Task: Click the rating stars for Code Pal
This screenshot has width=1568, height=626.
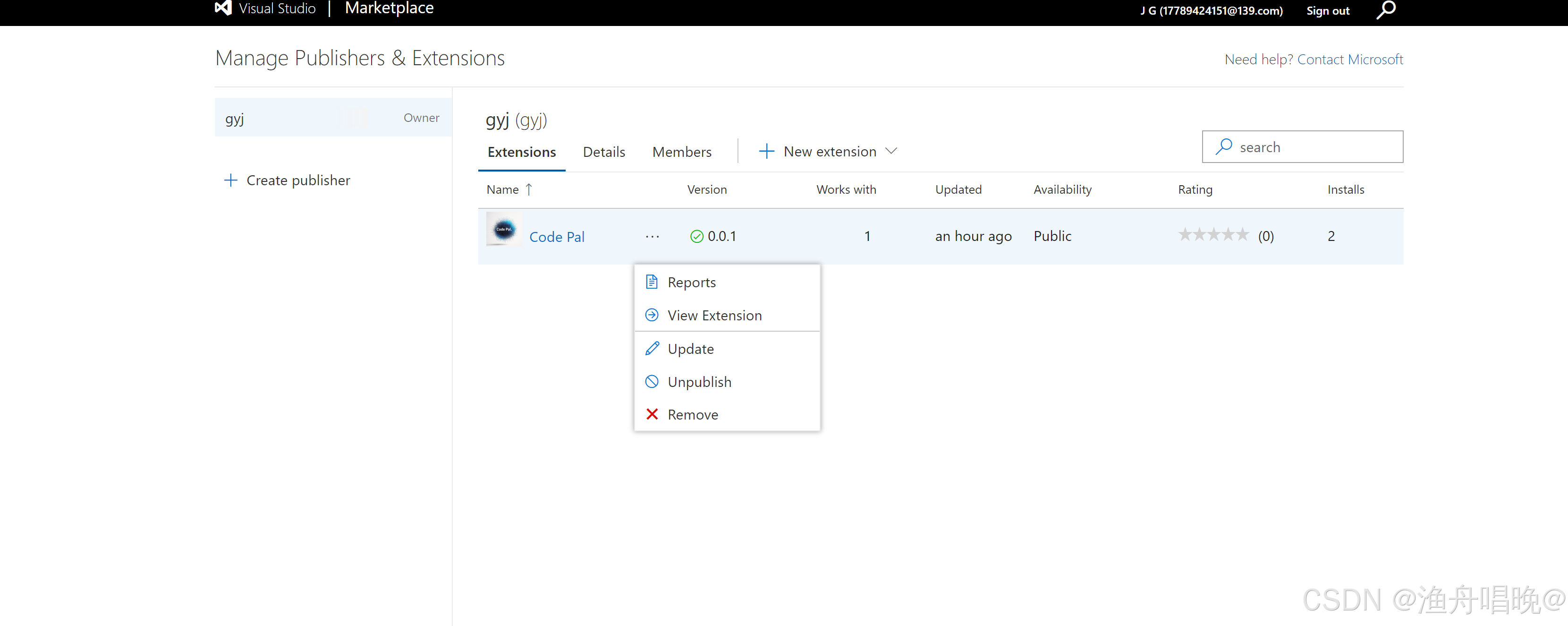Action: point(1213,235)
